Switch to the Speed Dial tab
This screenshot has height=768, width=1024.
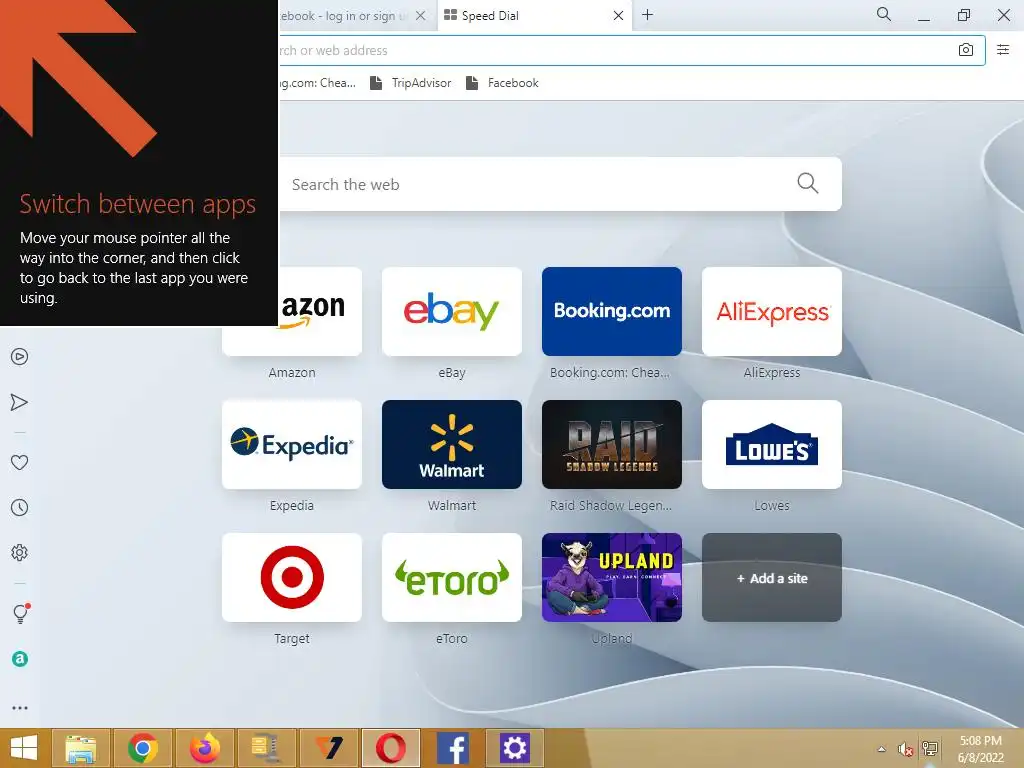[534, 16]
